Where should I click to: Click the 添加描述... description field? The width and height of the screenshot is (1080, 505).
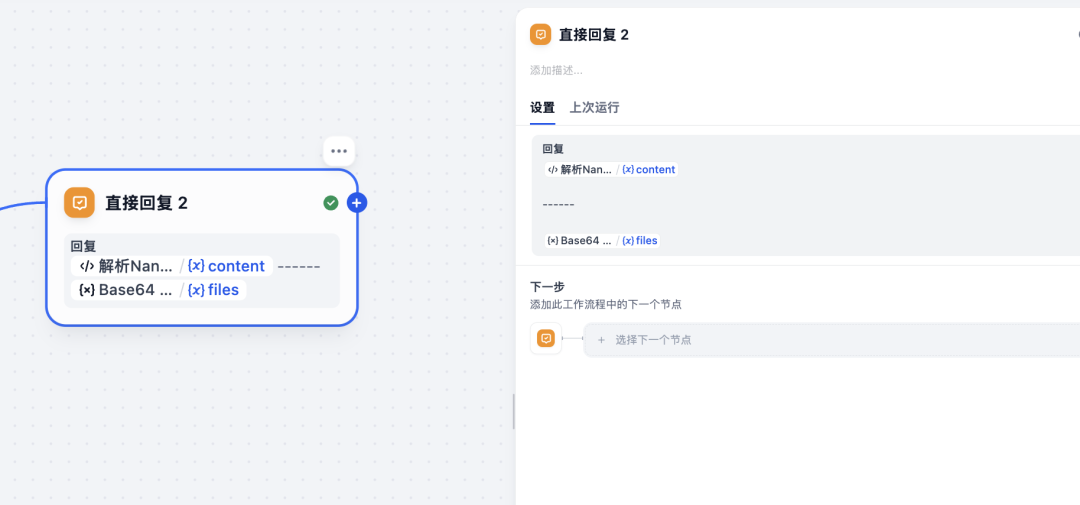pyautogui.click(x=557, y=70)
